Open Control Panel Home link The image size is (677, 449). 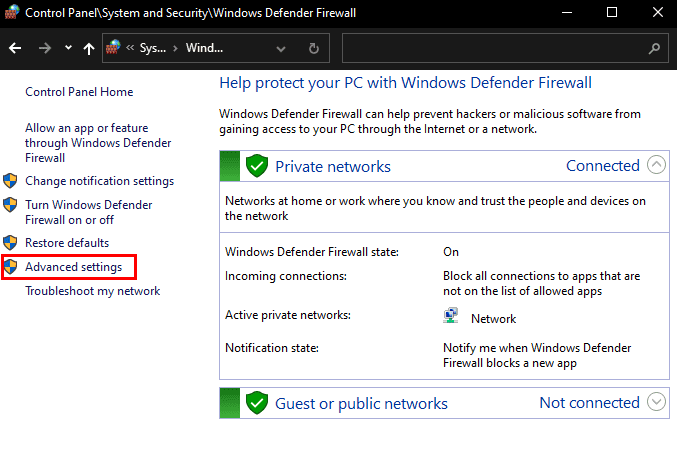79,92
